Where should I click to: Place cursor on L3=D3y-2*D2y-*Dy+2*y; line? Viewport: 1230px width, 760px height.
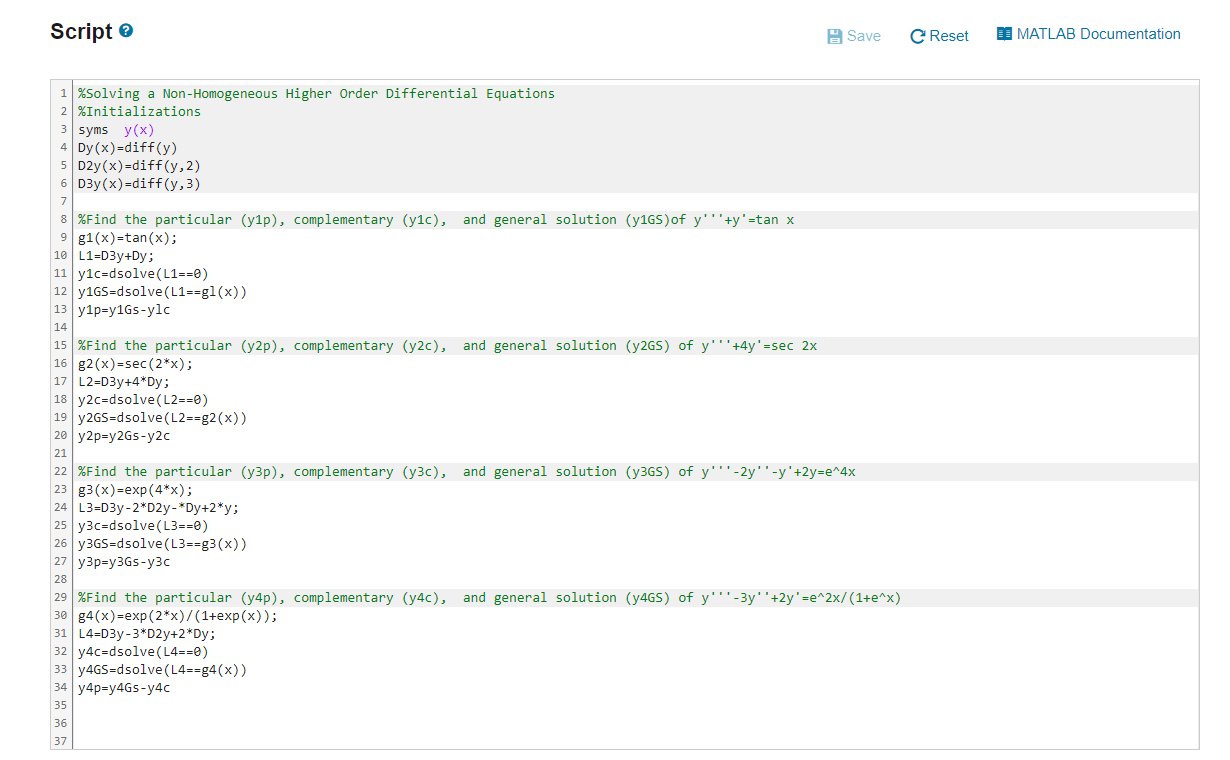158,508
